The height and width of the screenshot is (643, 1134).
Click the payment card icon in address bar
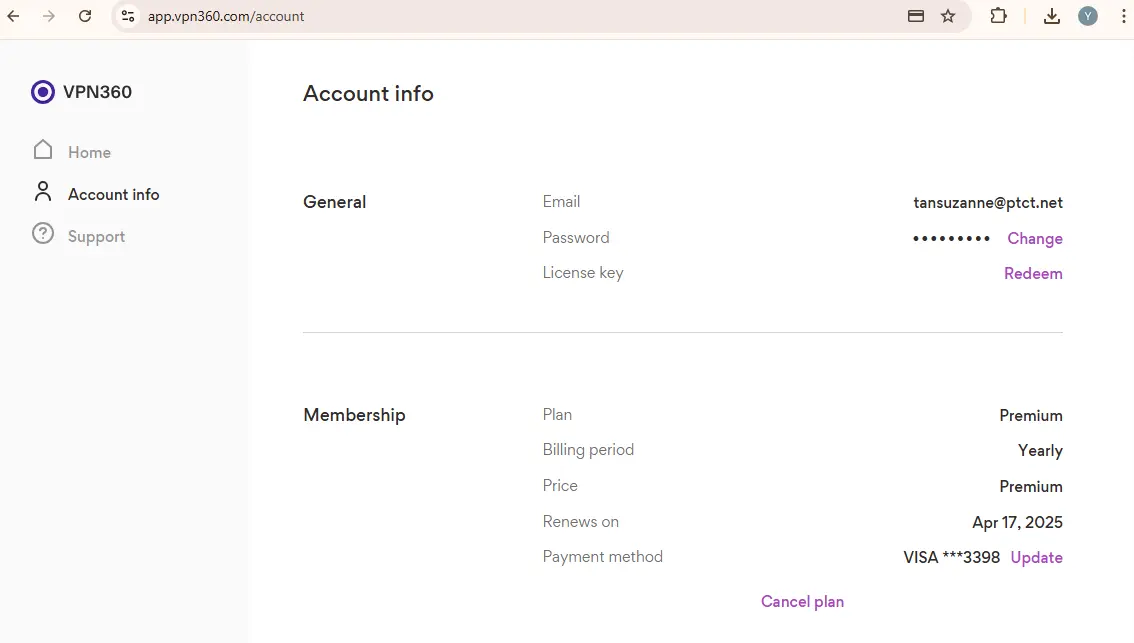pos(916,16)
